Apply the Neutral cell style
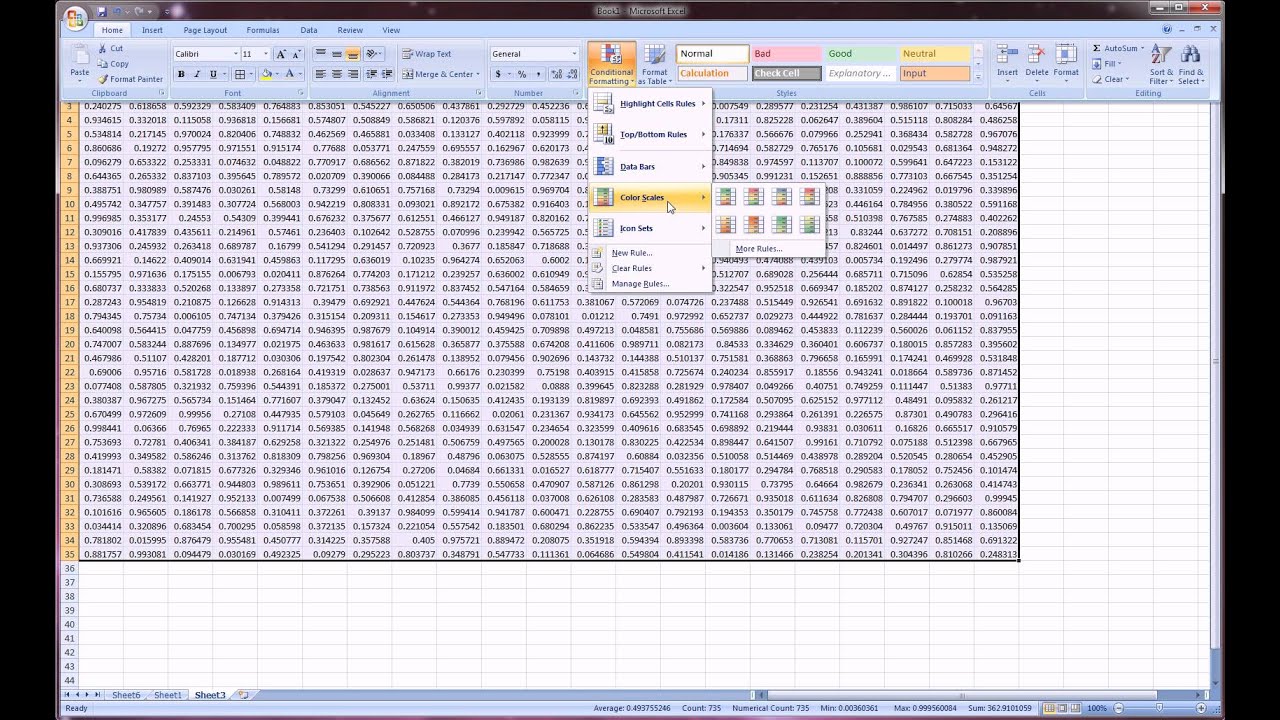Viewport: 1280px width, 720px height. (x=933, y=54)
